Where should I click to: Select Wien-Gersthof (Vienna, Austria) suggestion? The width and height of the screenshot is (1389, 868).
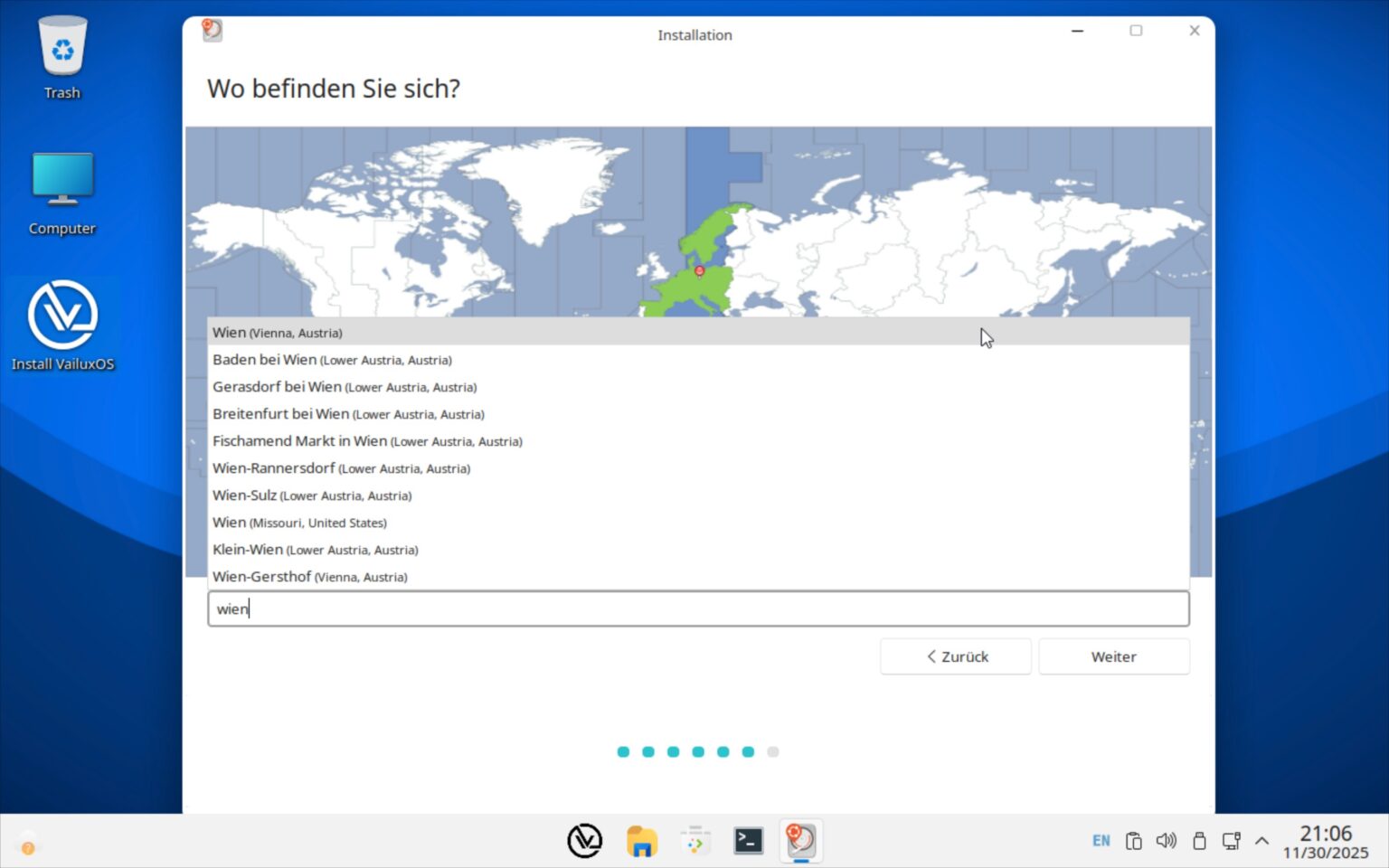pos(309,577)
